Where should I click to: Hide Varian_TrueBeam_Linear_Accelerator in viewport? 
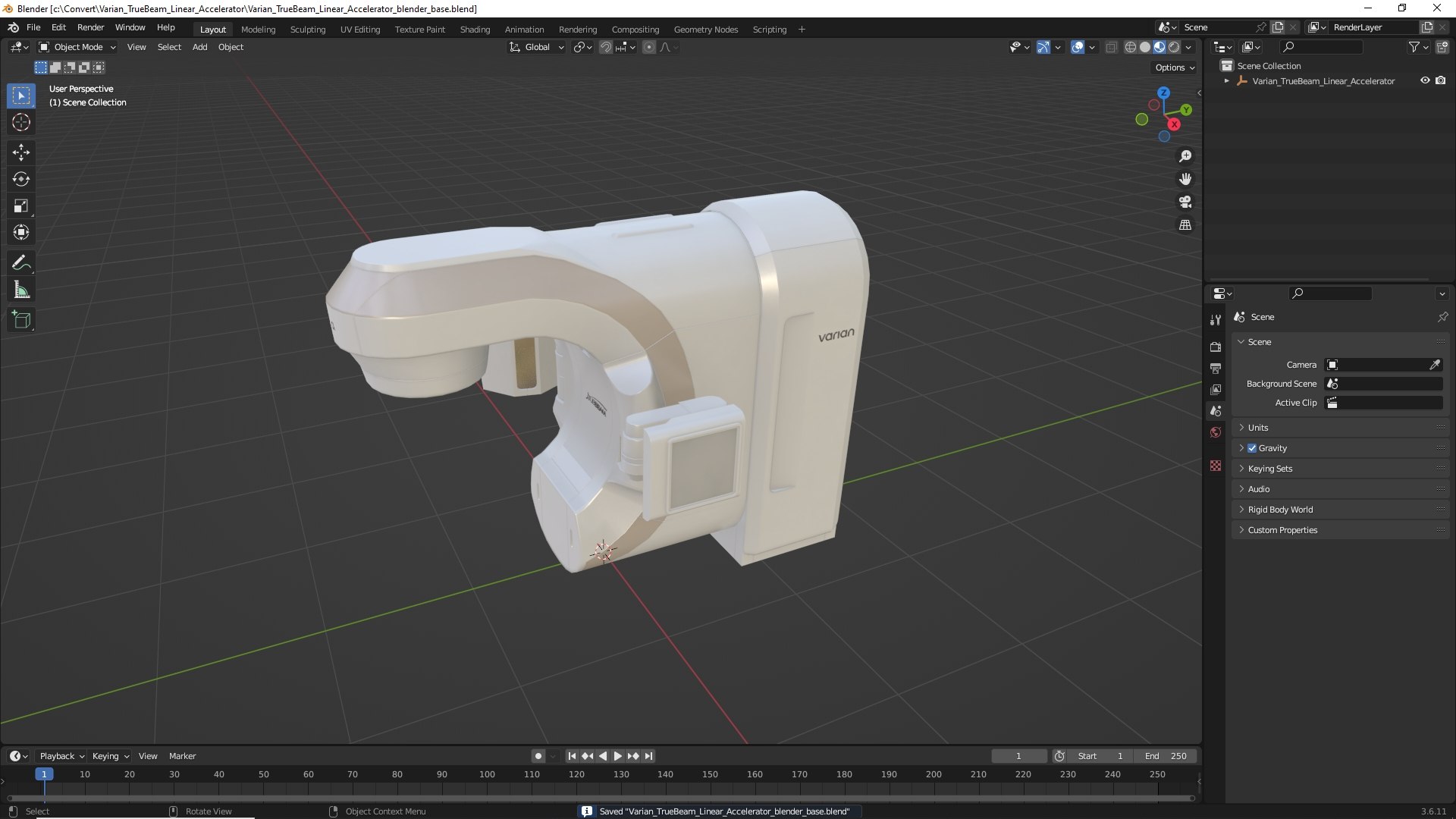tap(1425, 80)
